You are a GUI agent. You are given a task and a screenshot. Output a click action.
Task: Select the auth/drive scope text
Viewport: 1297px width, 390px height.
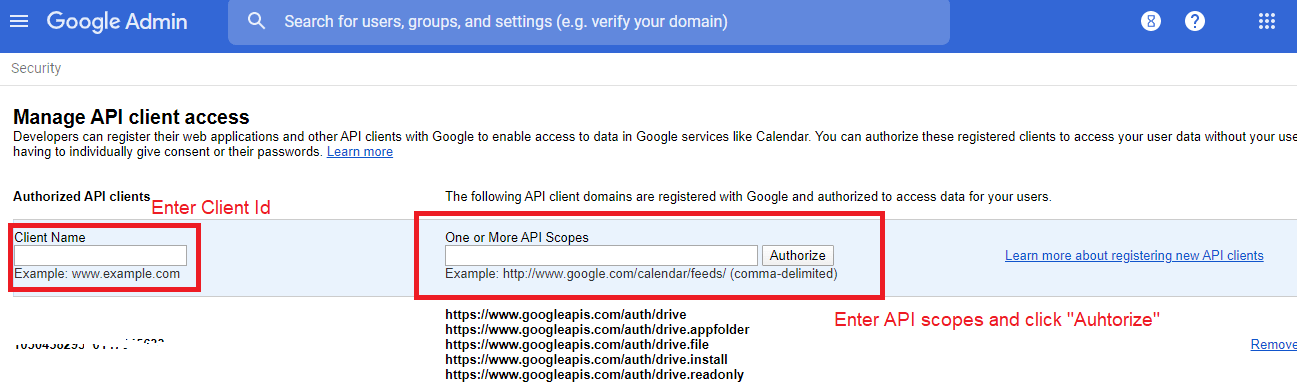coord(566,315)
